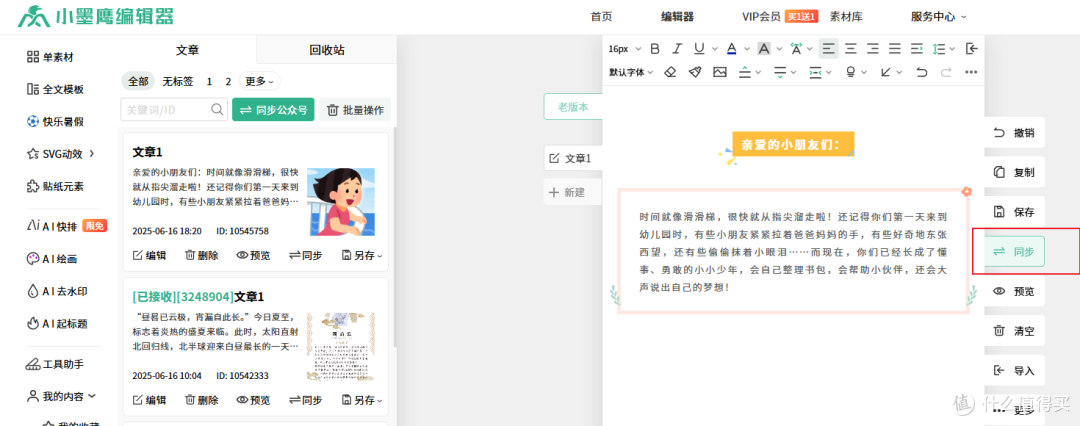Click the redo arrow in the editor toolbar

(946, 72)
